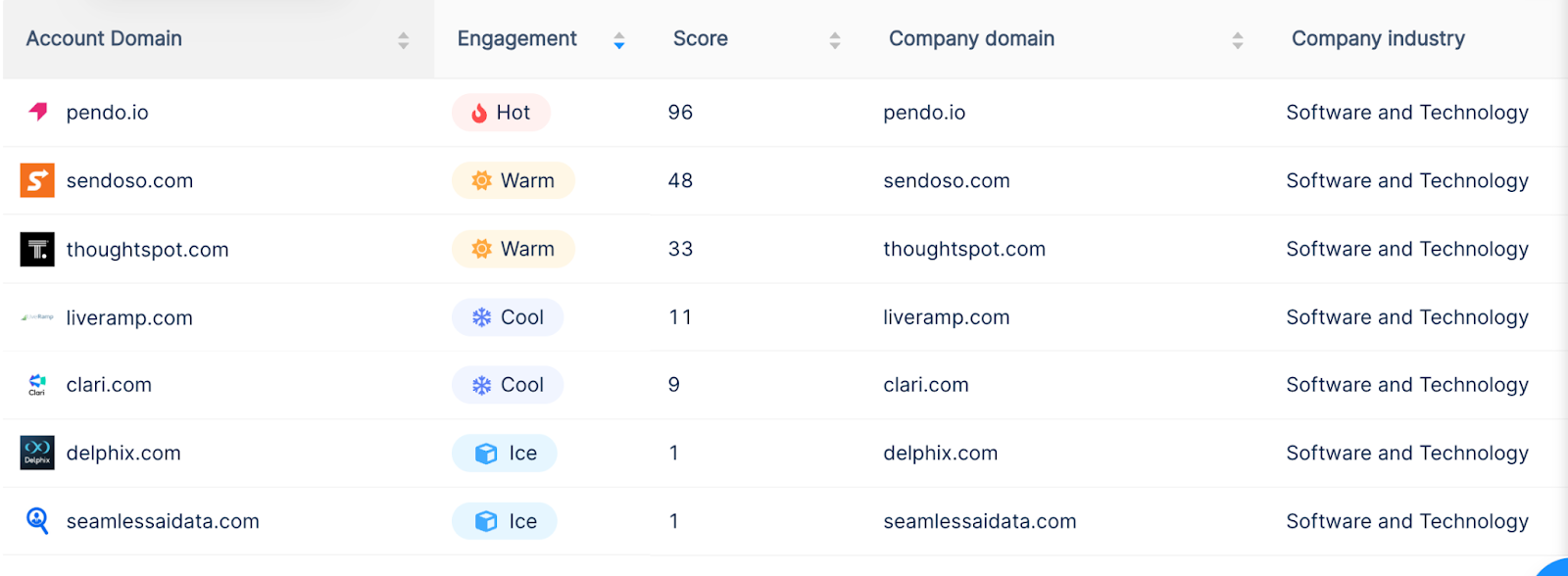Click the ThoughtSpot black logo icon

click(37, 249)
